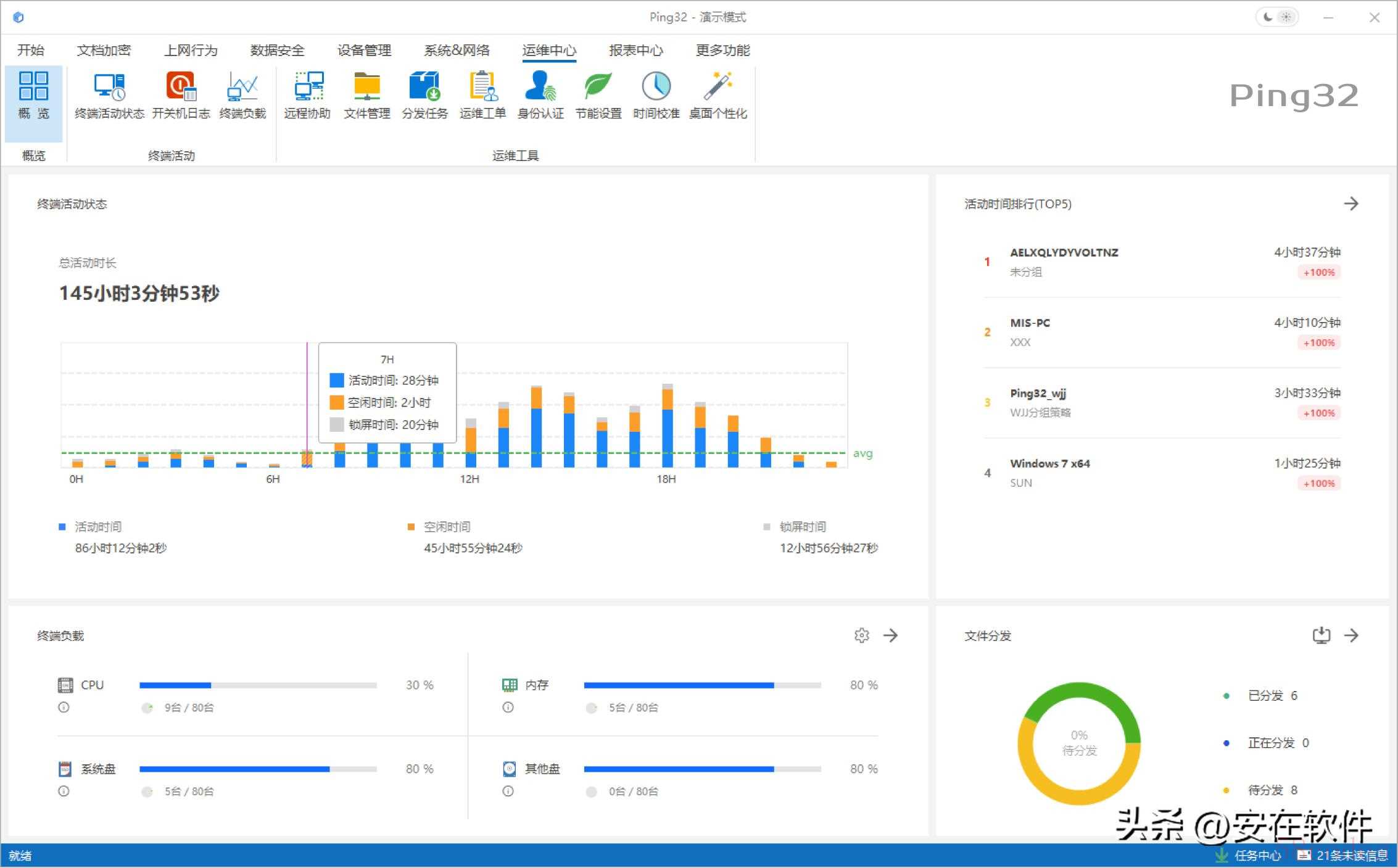Screen dimensions: 1398x868
Task: Minimize the Ping32 window
Action: (1328, 17)
